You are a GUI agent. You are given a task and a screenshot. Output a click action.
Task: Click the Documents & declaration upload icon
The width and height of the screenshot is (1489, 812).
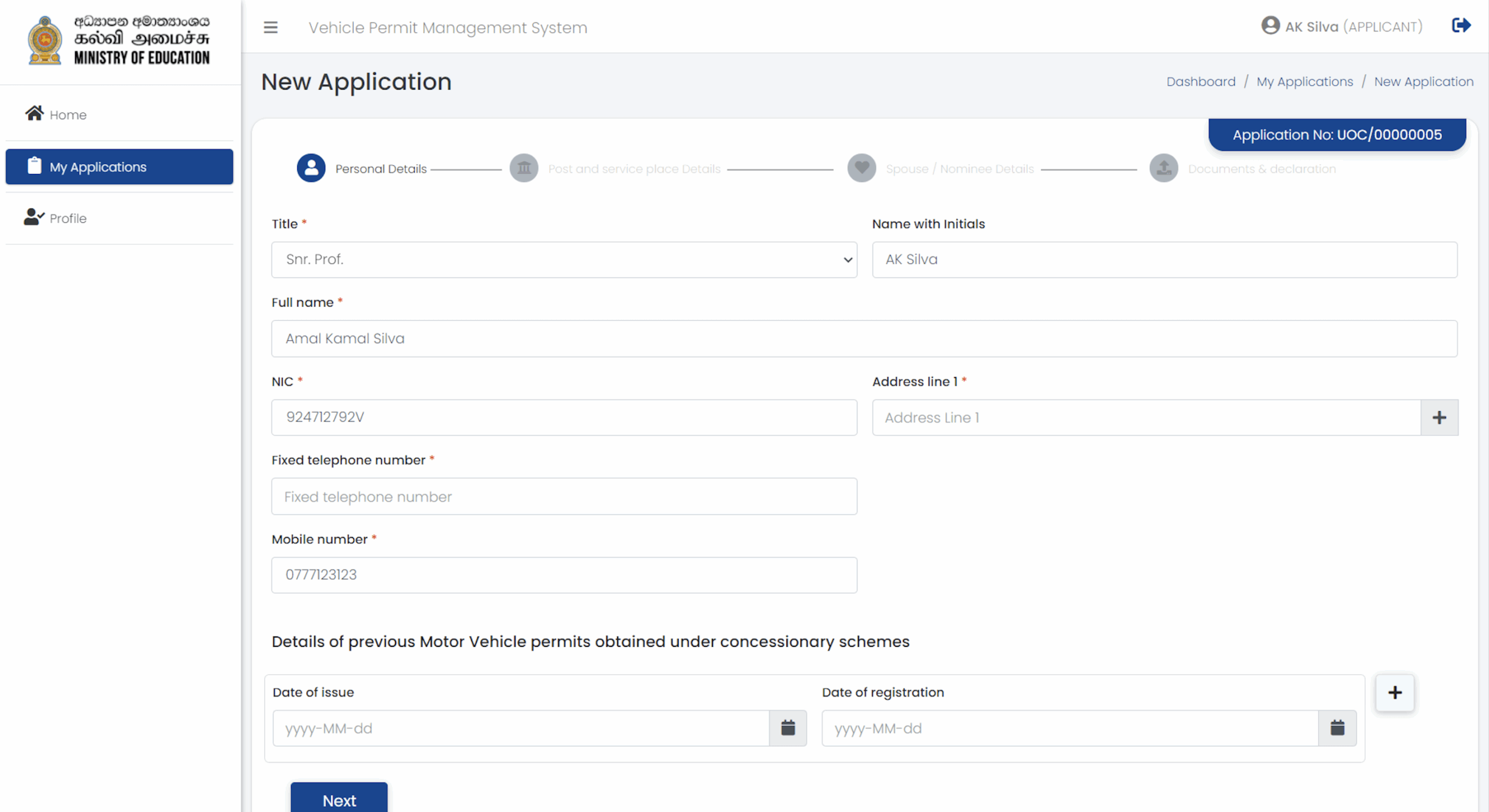[x=1163, y=169]
